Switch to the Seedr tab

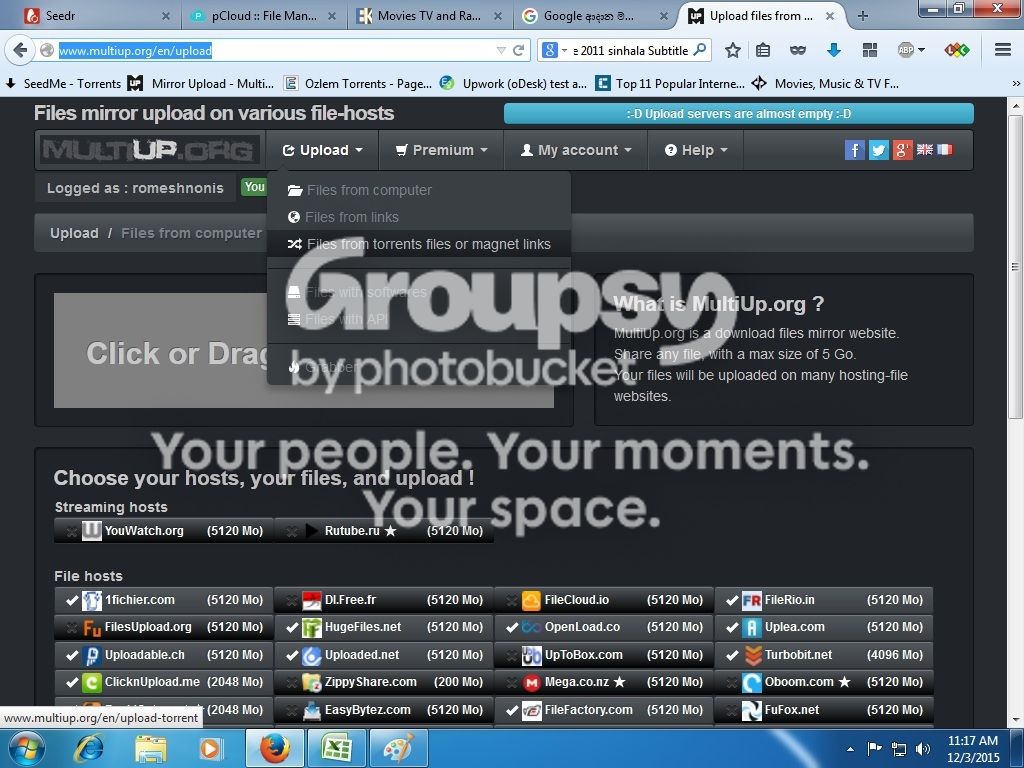tap(97, 16)
